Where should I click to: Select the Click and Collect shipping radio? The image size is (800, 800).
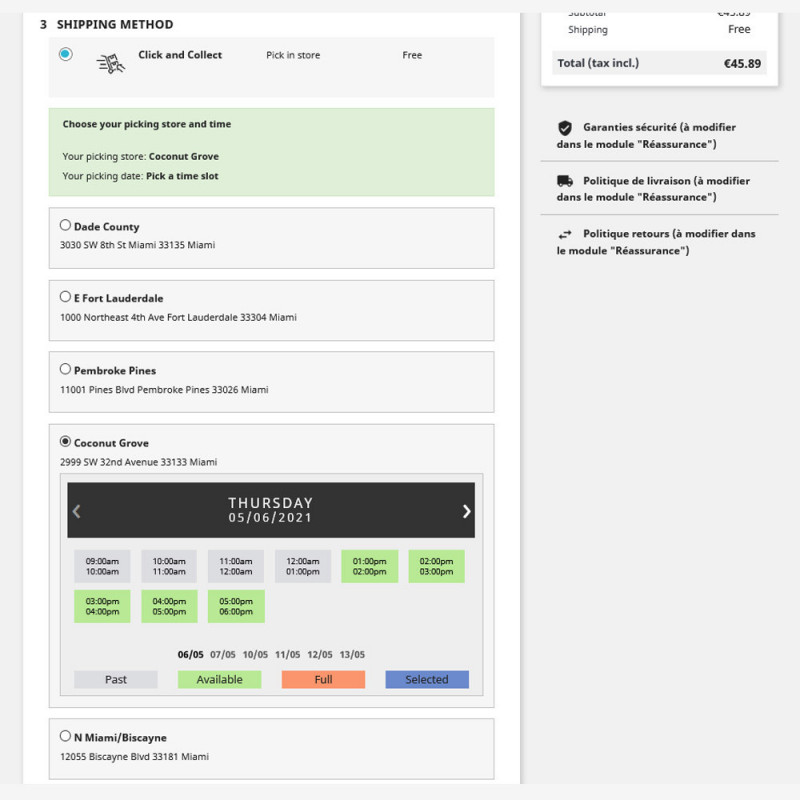click(x=65, y=54)
